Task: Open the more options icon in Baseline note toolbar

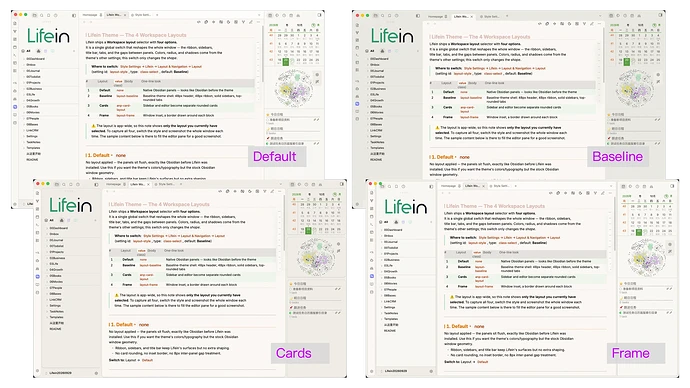Action: (599, 24)
